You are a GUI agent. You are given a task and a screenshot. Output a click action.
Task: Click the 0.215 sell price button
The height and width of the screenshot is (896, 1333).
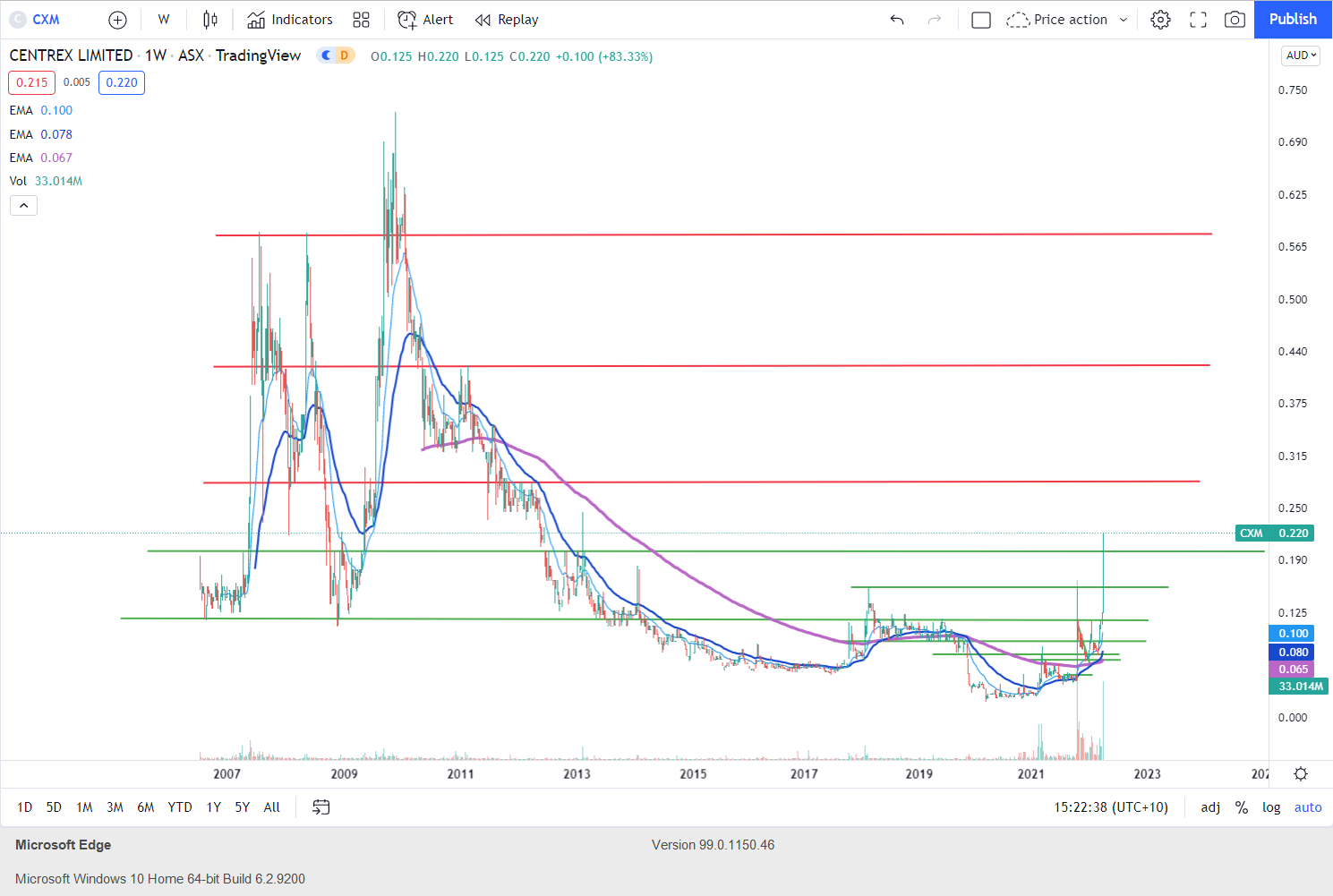32,82
